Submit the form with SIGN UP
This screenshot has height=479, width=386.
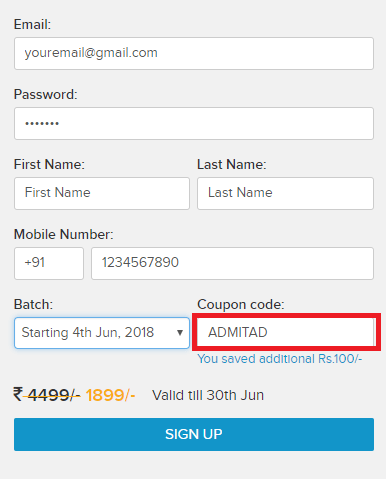[x=194, y=434]
